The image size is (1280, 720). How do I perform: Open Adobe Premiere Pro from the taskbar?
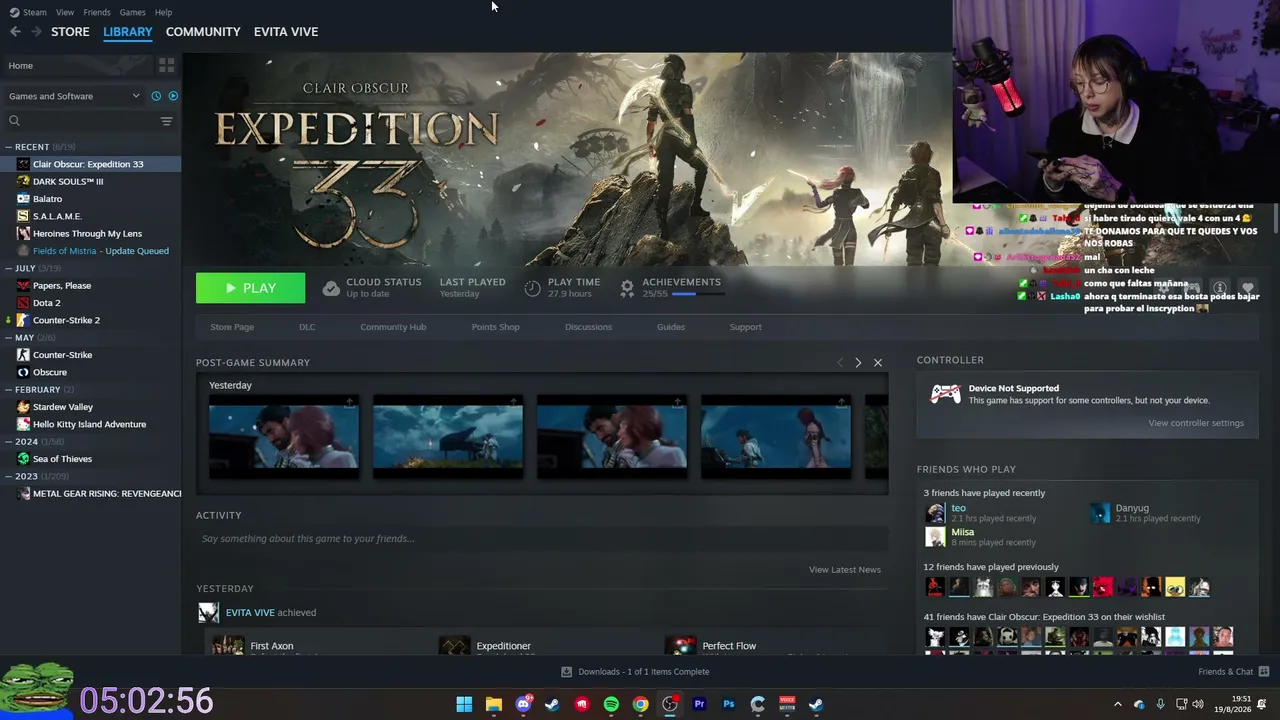coord(699,704)
